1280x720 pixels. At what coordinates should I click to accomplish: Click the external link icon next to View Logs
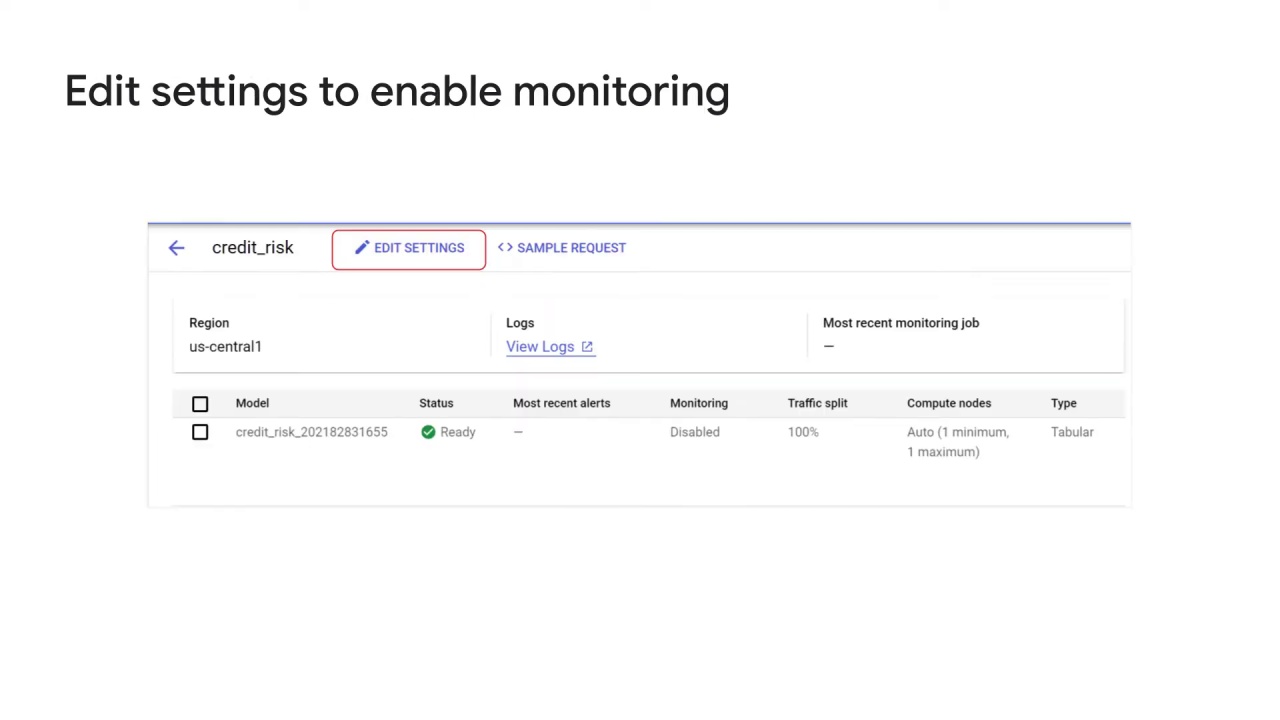(587, 347)
